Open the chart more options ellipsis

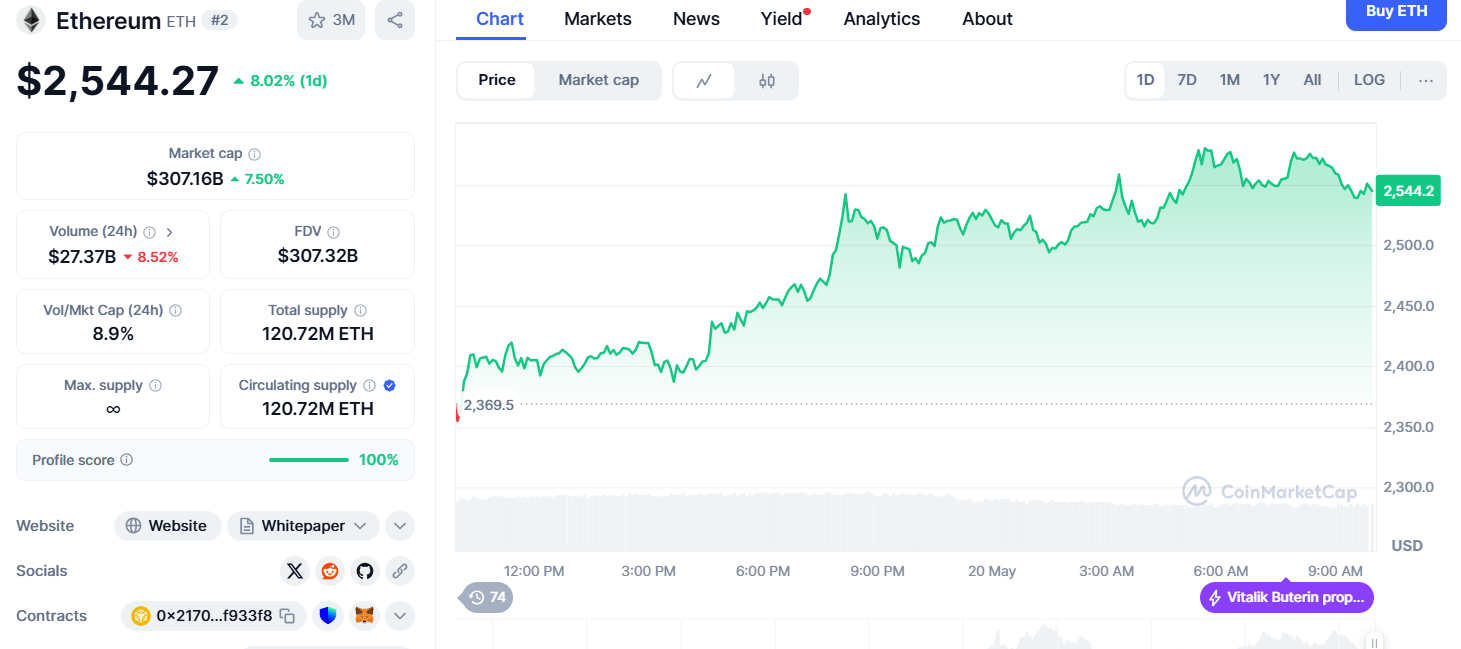pos(1426,80)
